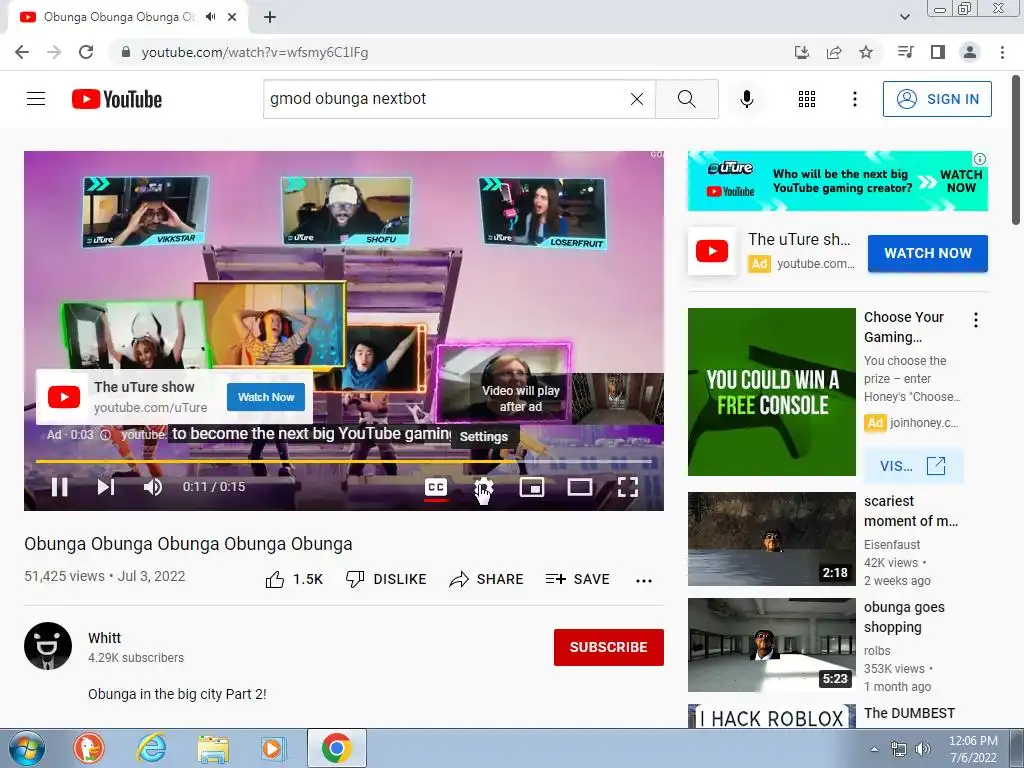Open obunga goes shopping video title
1024x768 pixels.
pyautogui.click(x=904, y=617)
